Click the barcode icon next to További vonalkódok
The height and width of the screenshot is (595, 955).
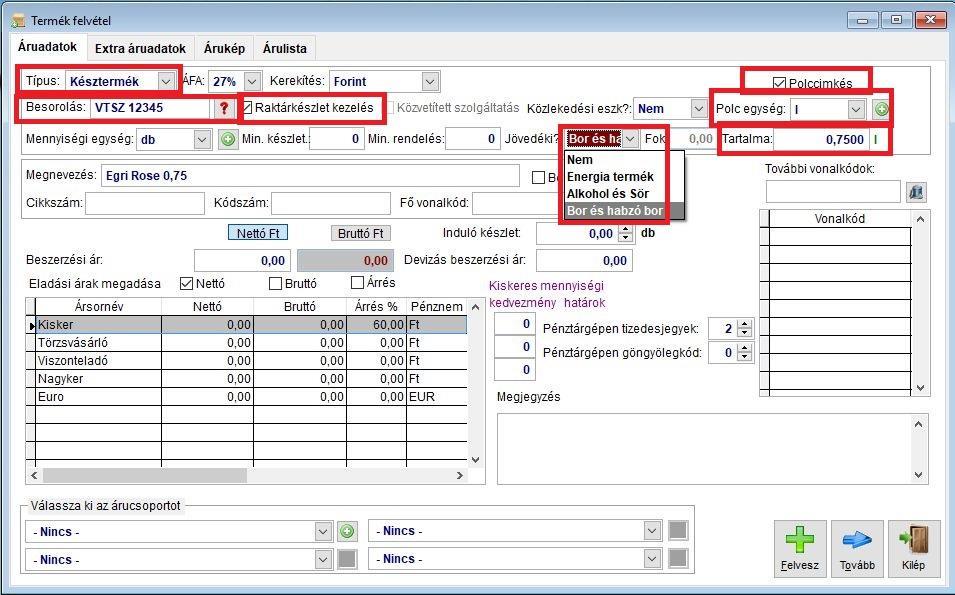point(917,192)
